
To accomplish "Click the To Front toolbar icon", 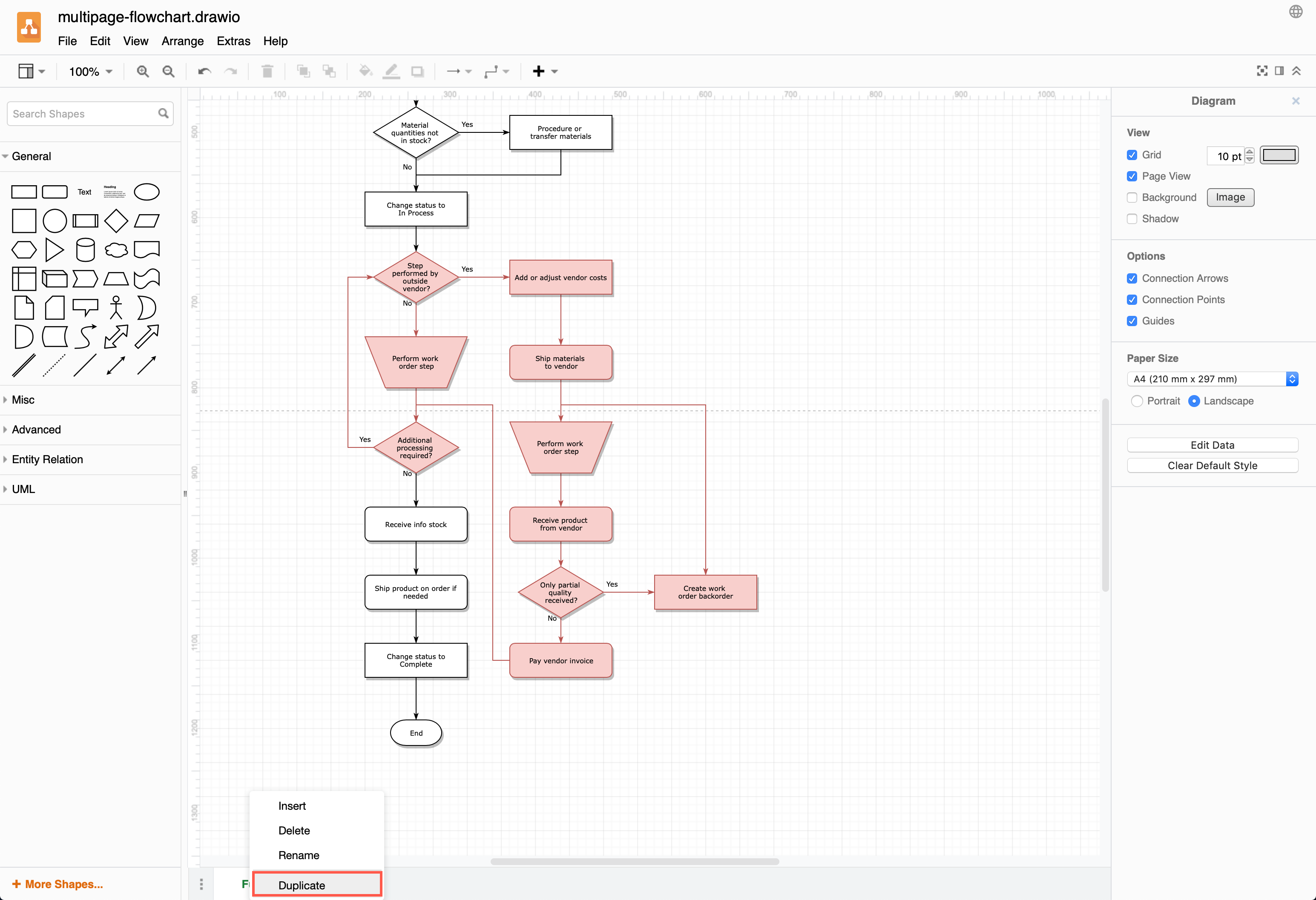I will [x=304, y=72].
